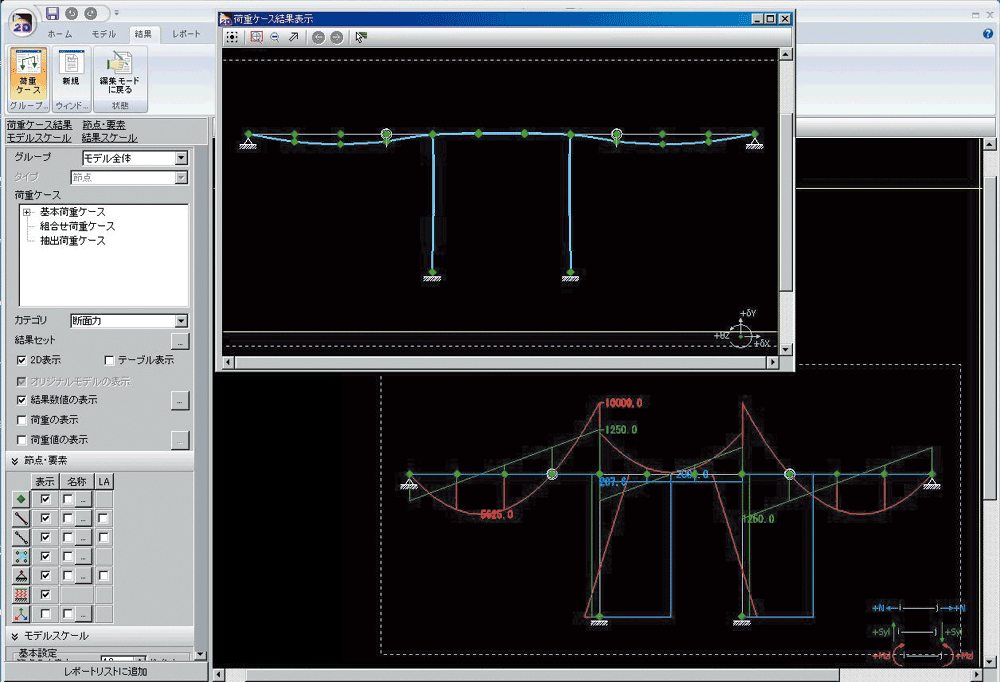Click the help question mark icon
Screen dimensions: 1000x682
coord(987,34)
